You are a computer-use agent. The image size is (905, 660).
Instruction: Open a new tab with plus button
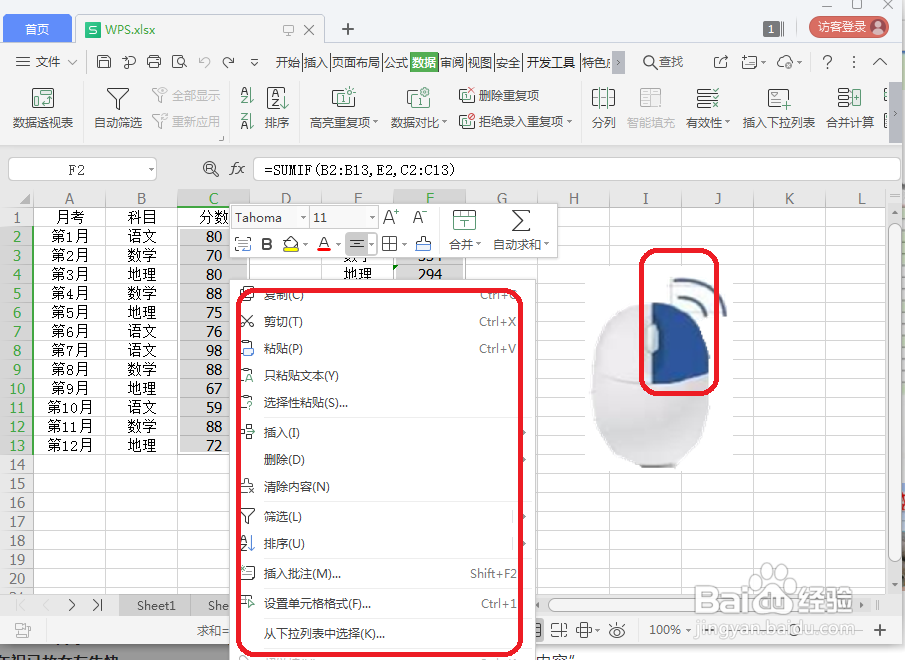coord(347,29)
